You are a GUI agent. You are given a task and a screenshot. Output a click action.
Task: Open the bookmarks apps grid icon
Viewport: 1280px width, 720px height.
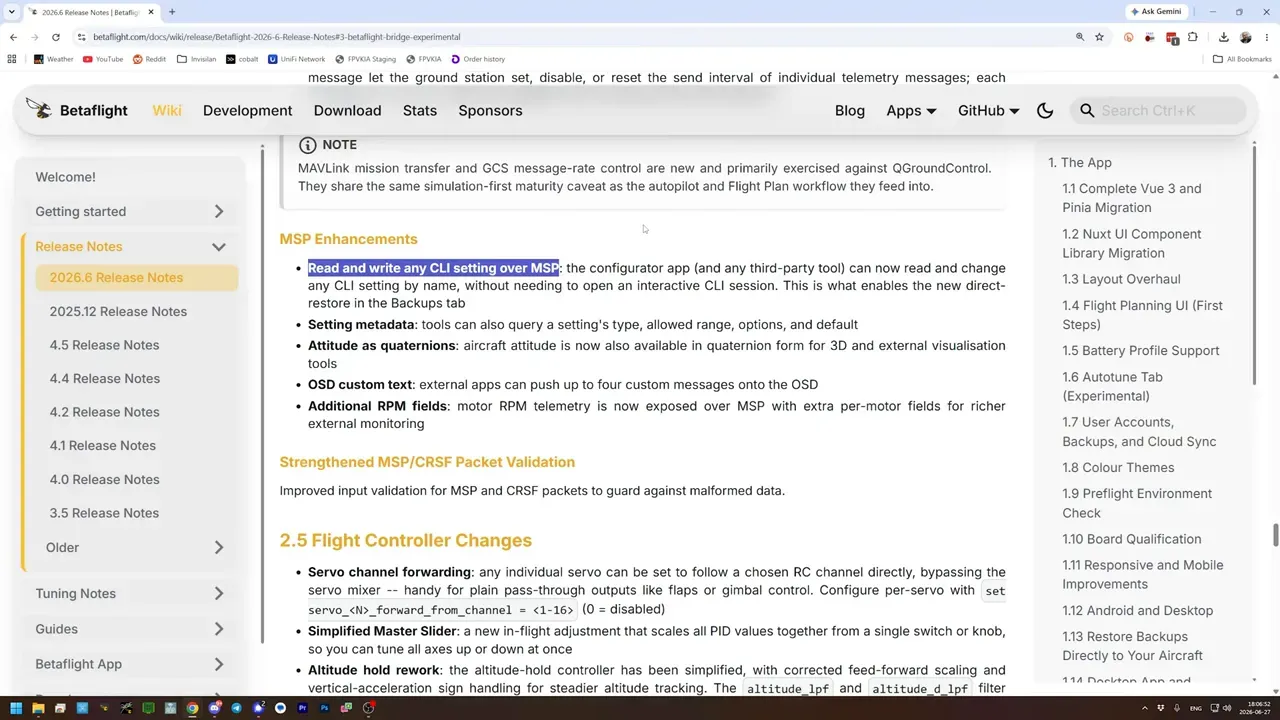click(12, 59)
